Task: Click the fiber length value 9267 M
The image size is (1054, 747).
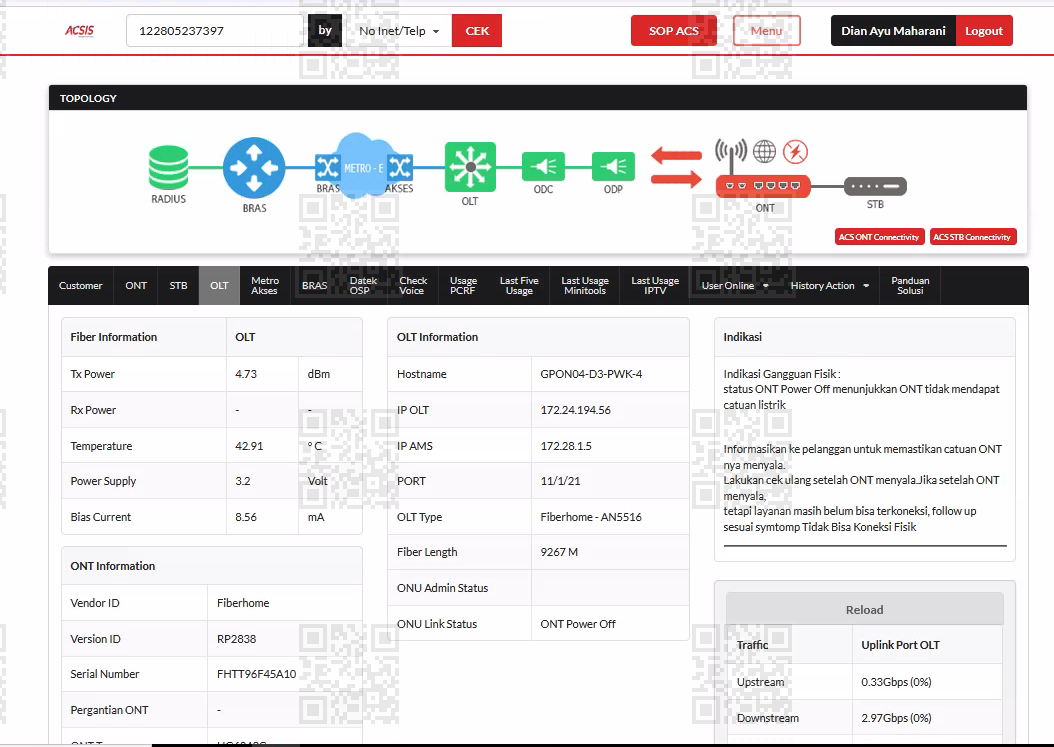Action: (x=559, y=552)
